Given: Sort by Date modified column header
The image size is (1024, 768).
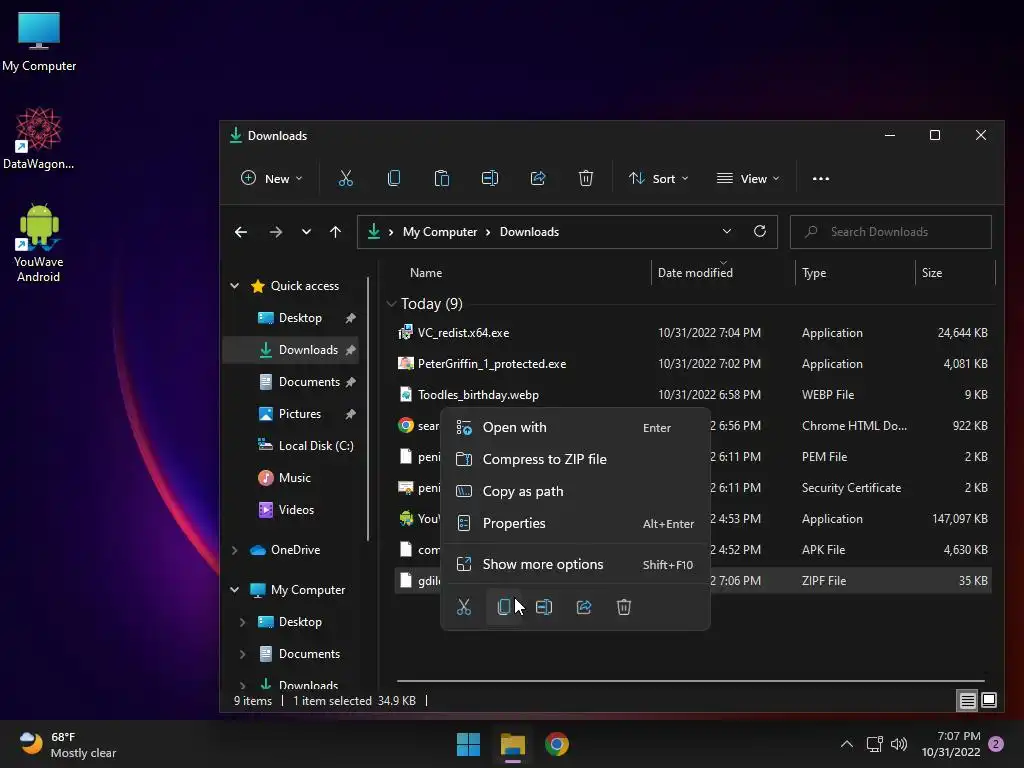Looking at the screenshot, I should point(723,273).
